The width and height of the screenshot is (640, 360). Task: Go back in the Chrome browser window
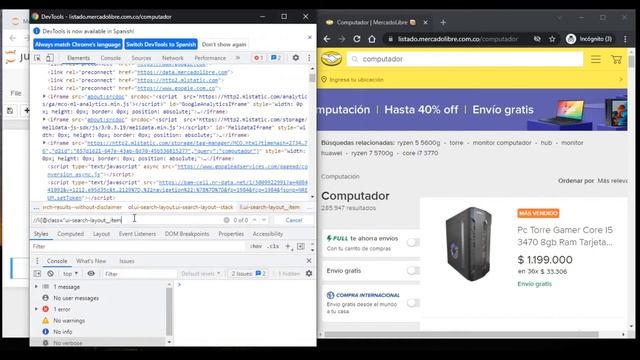[327, 39]
